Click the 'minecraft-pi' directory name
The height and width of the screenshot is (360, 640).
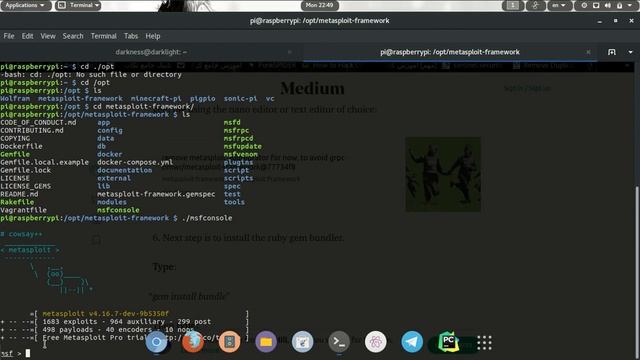click(156, 99)
